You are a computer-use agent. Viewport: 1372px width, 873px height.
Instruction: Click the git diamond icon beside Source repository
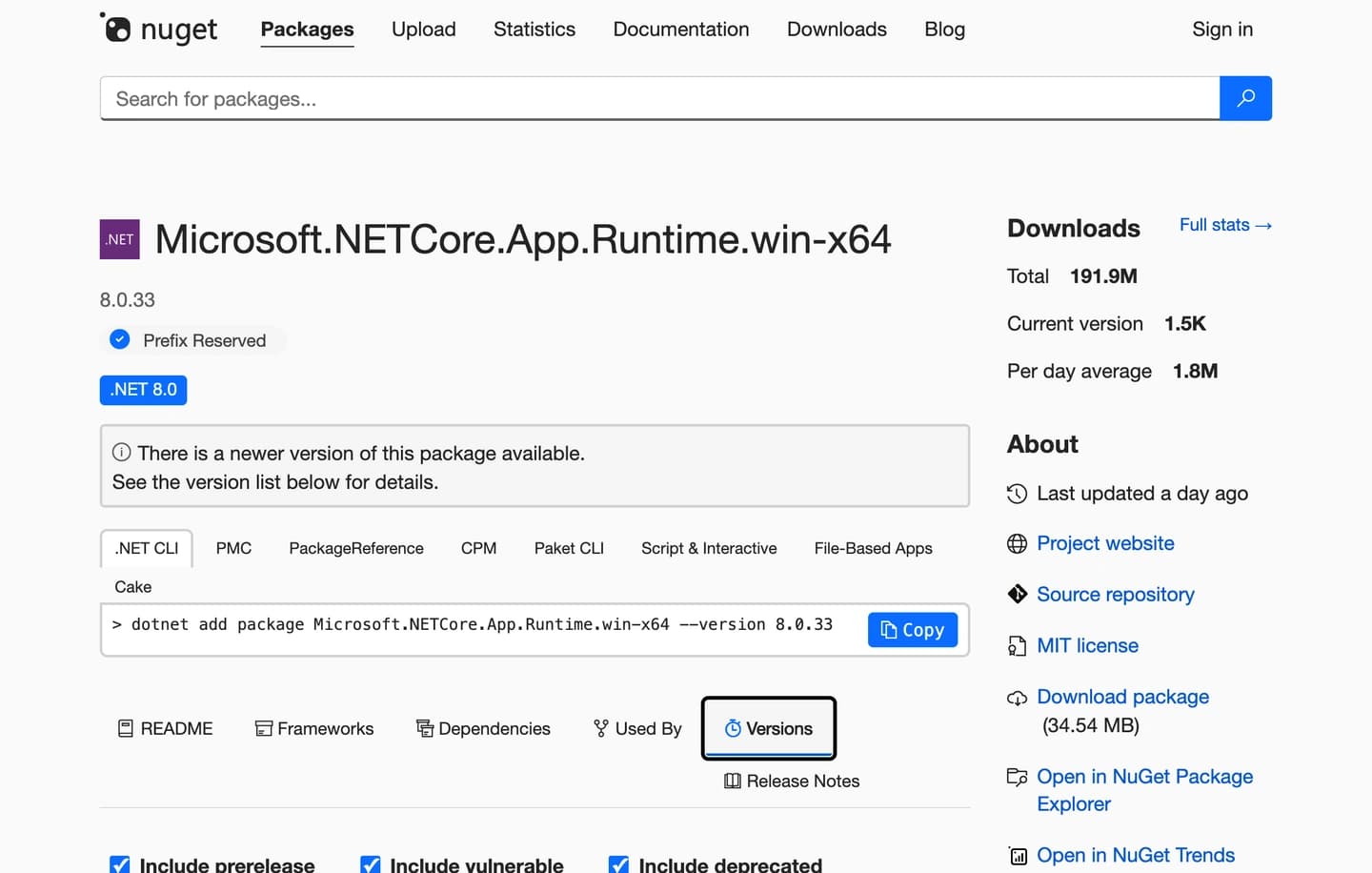point(1018,594)
